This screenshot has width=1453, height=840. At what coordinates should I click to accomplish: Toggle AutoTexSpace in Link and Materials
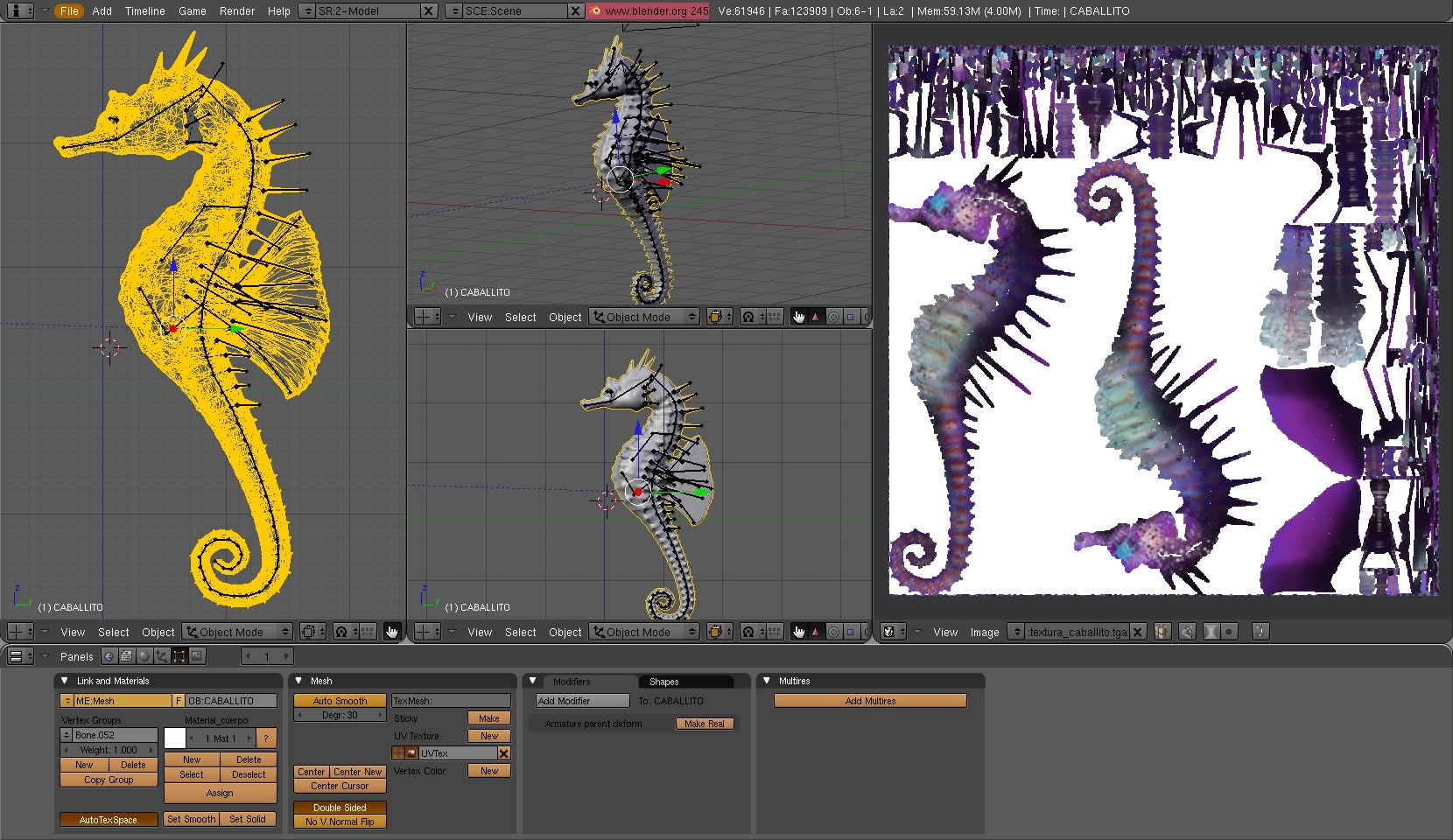[109, 820]
